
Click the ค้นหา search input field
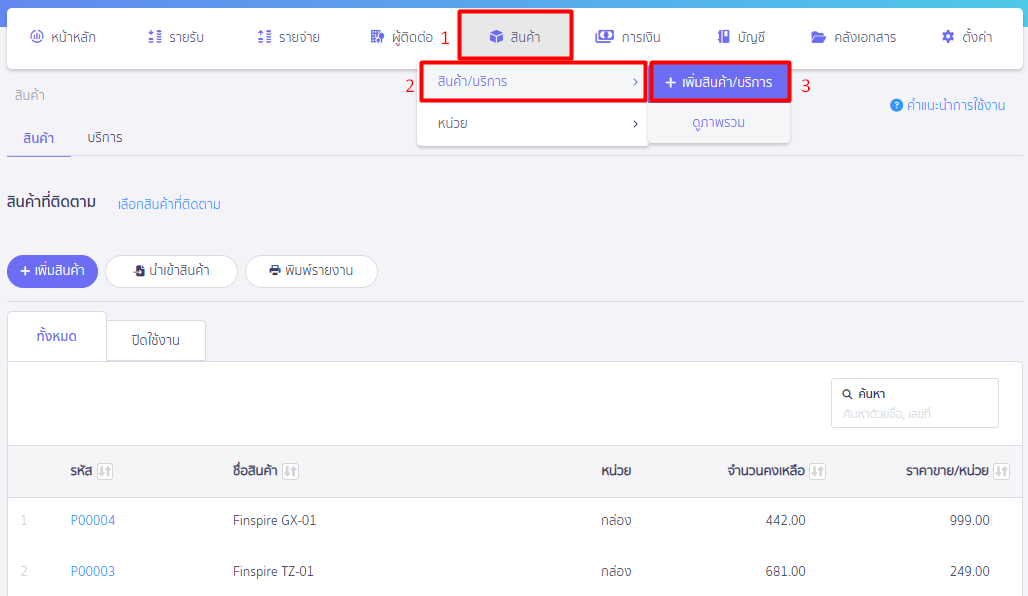click(914, 412)
